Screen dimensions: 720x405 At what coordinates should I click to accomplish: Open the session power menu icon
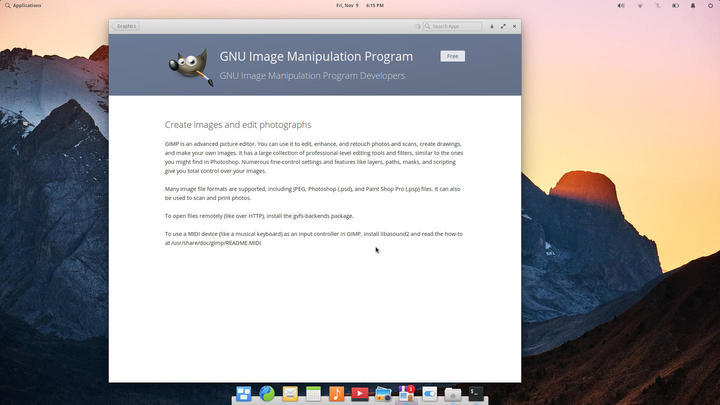(x=710, y=6)
